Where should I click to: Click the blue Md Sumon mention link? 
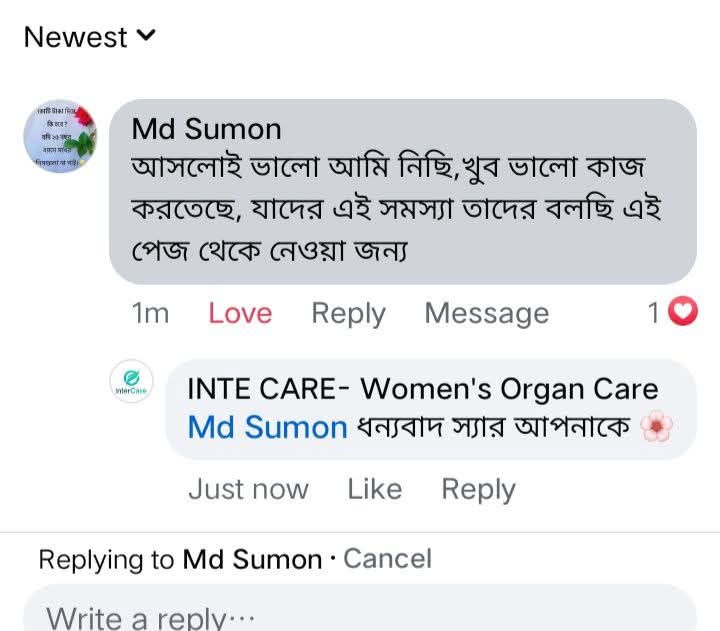(267, 427)
